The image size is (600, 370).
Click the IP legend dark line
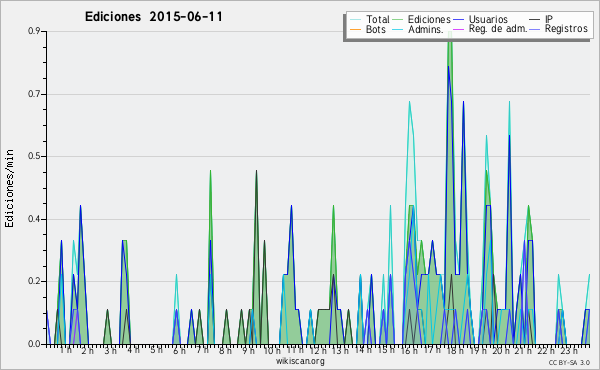pos(535,19)
